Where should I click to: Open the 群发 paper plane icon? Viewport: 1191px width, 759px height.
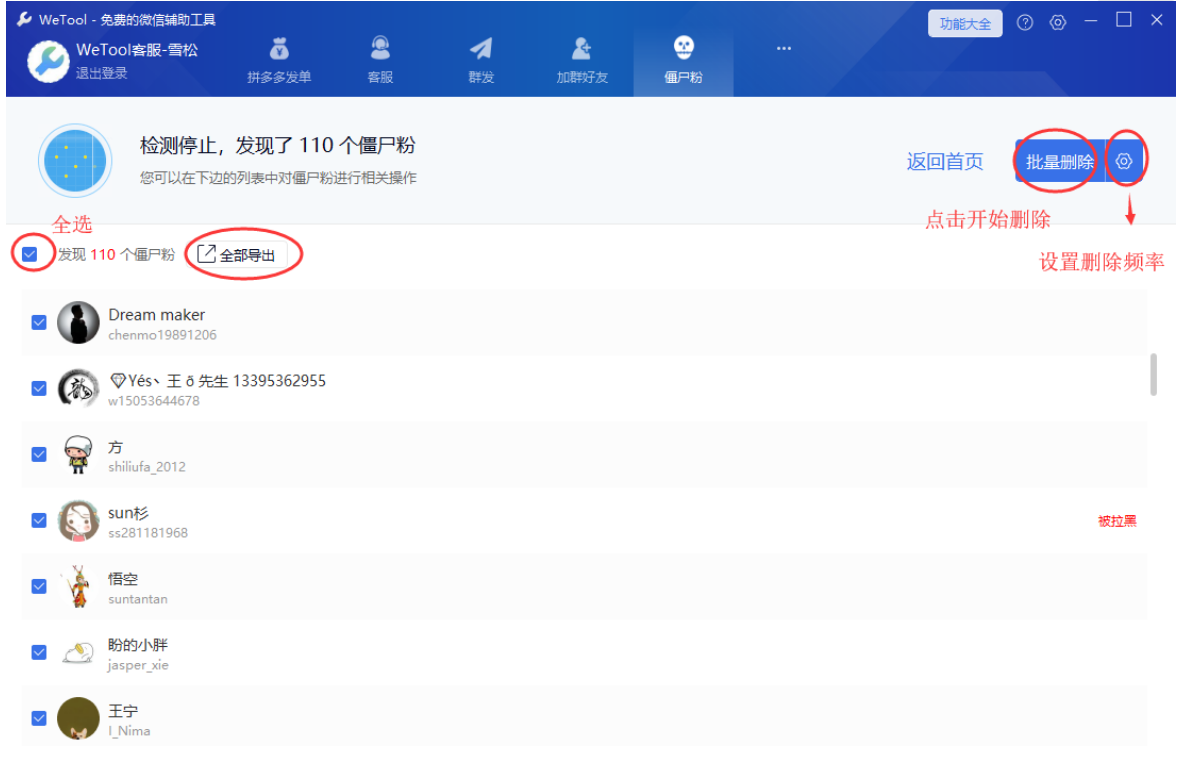click(x=482, y=49)
